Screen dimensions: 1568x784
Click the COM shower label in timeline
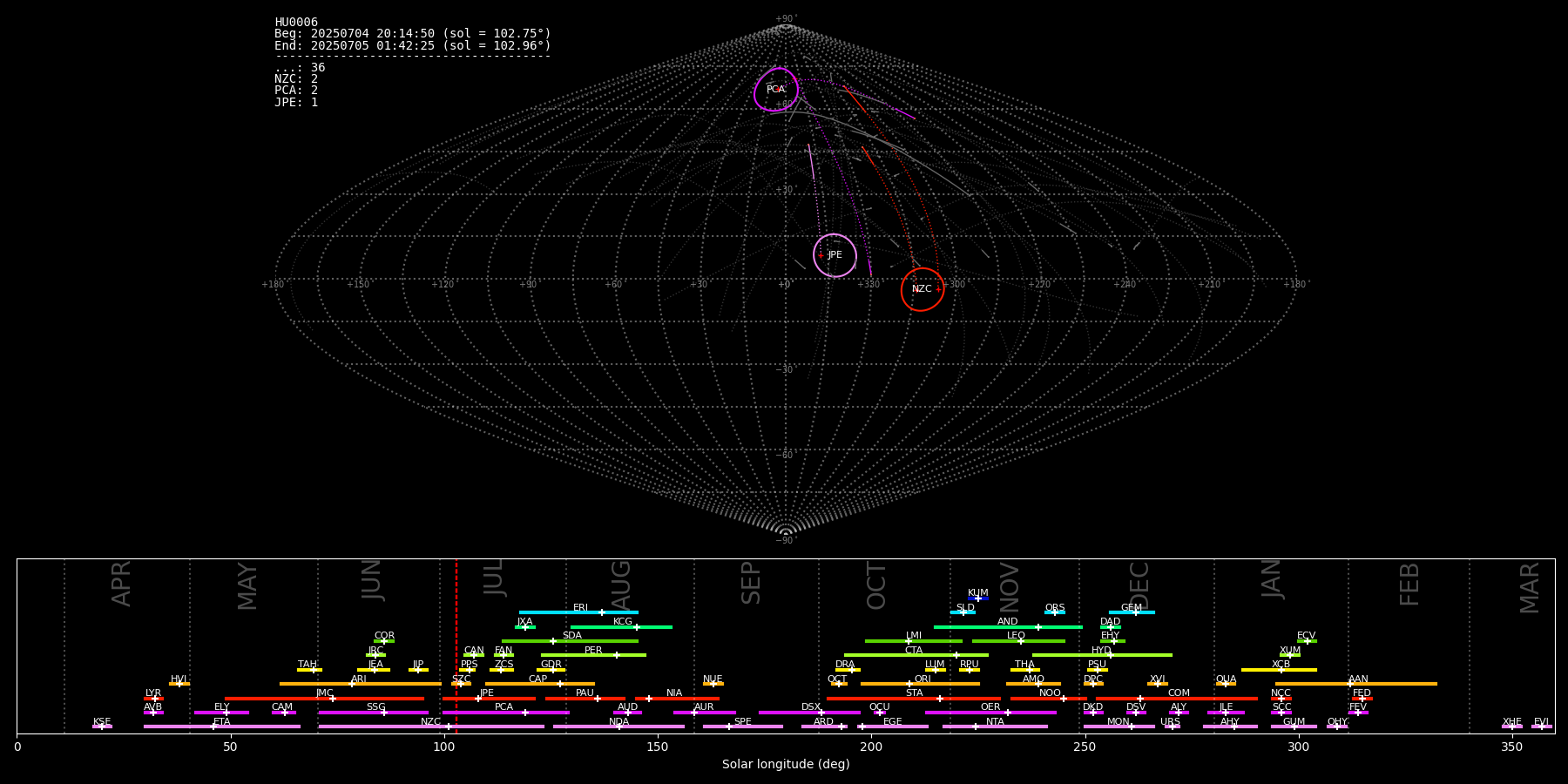[x=1179, y=693]
